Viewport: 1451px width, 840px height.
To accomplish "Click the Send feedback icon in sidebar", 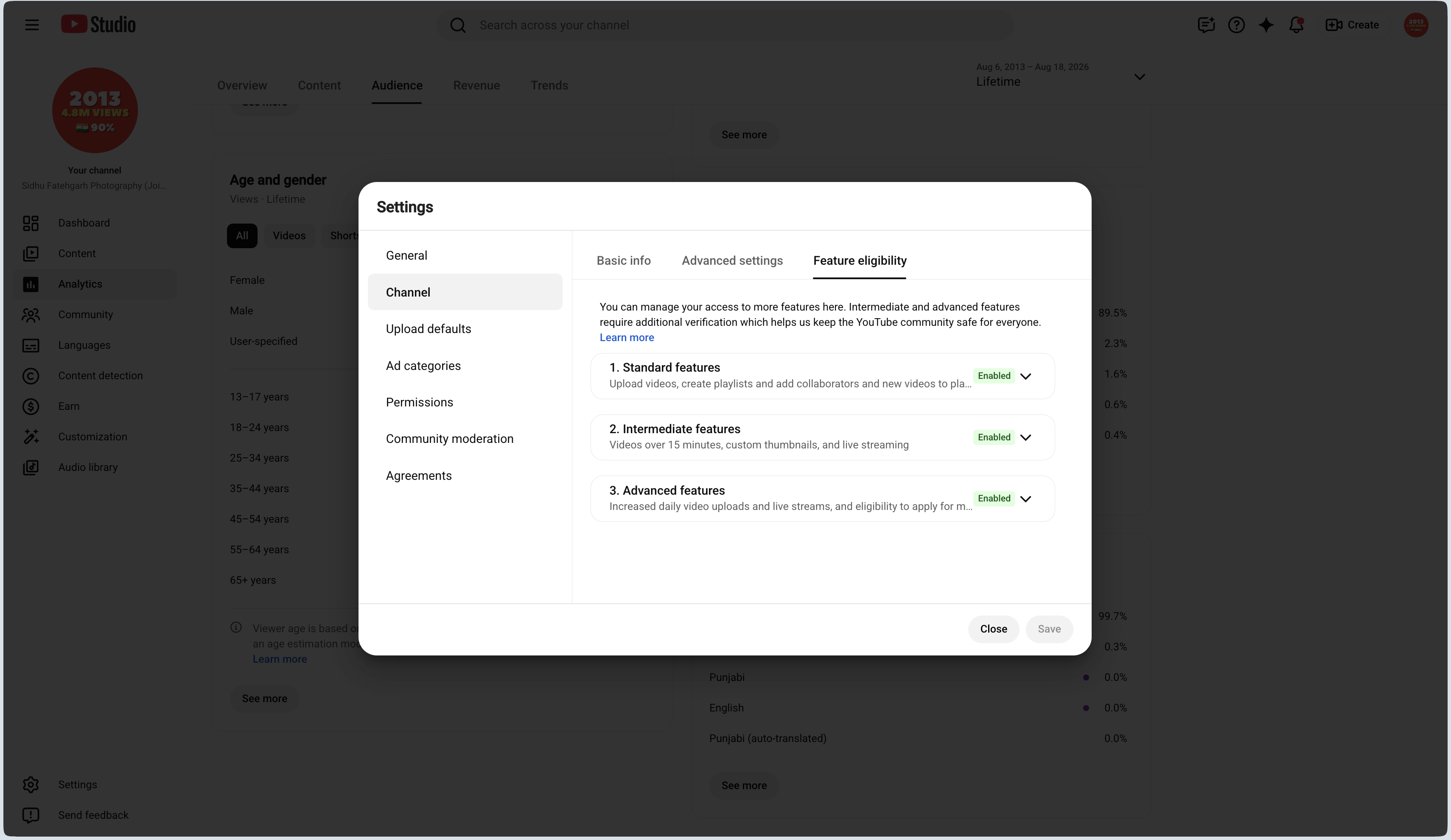I will pos(31,815).
